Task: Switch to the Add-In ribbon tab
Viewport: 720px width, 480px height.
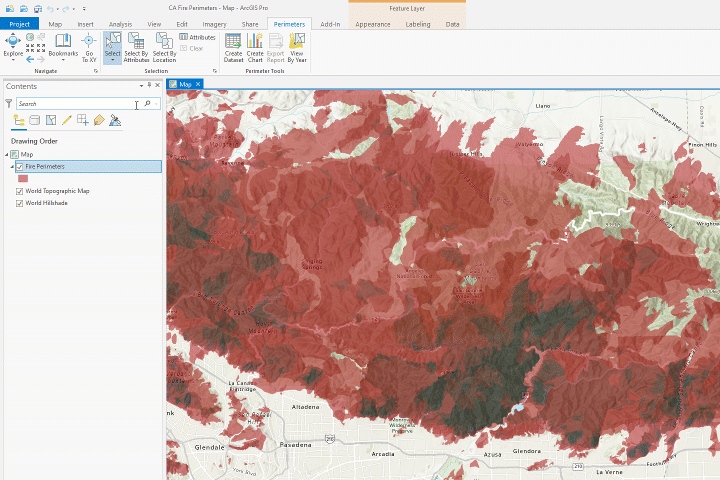Action: [x=330, y=24]
